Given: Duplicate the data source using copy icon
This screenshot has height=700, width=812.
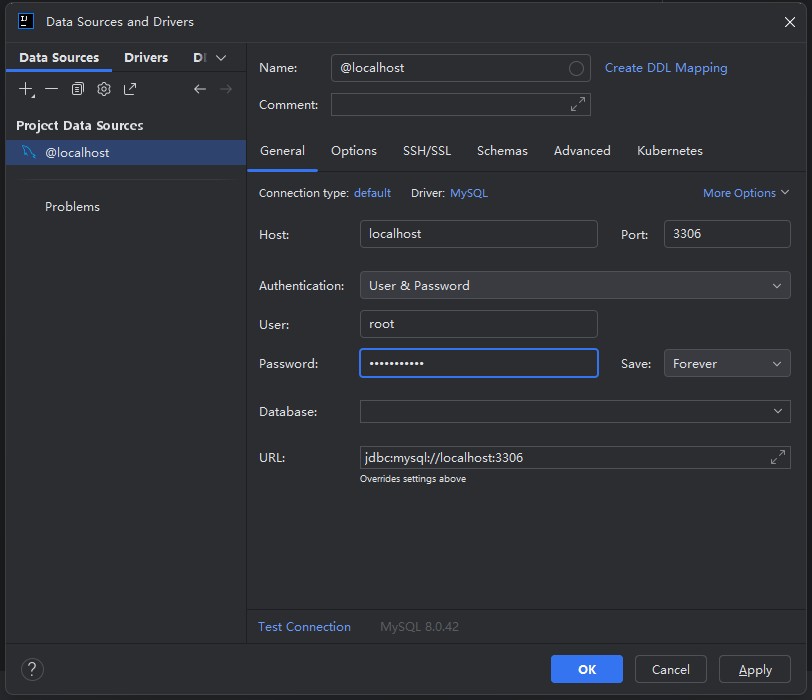Looking at the screenshot, I should click(77, 89).
